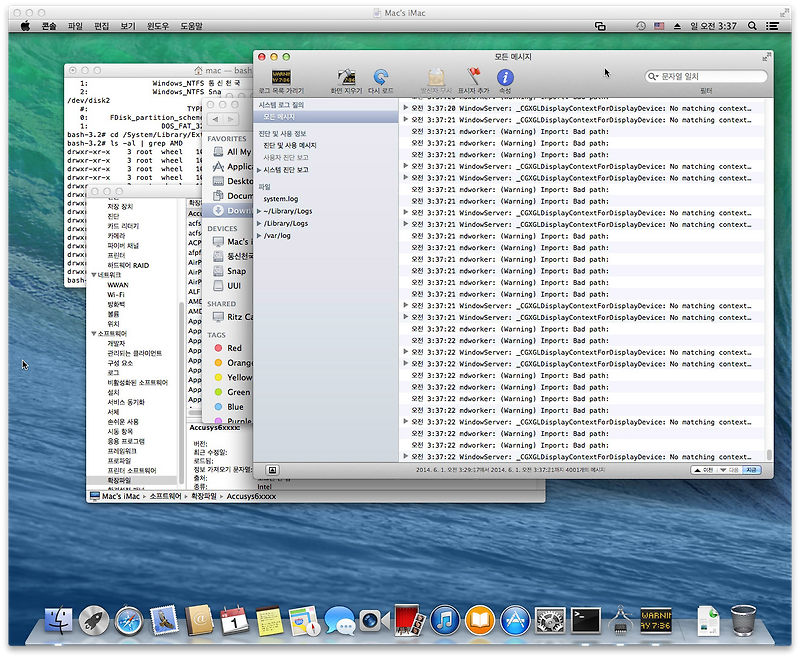800x658 pixels.
Task: Click the 지금 (Now) button
Action: [752, 470]
